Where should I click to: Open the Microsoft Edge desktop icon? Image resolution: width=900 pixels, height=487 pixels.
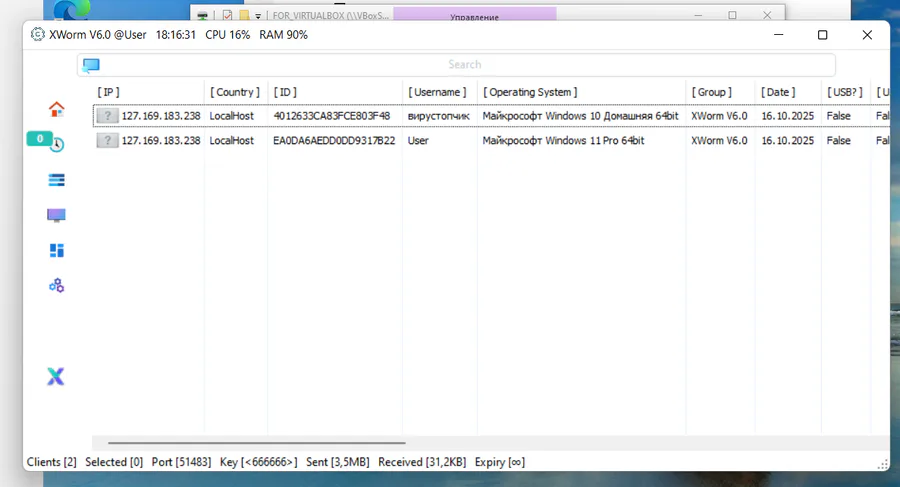72,10
